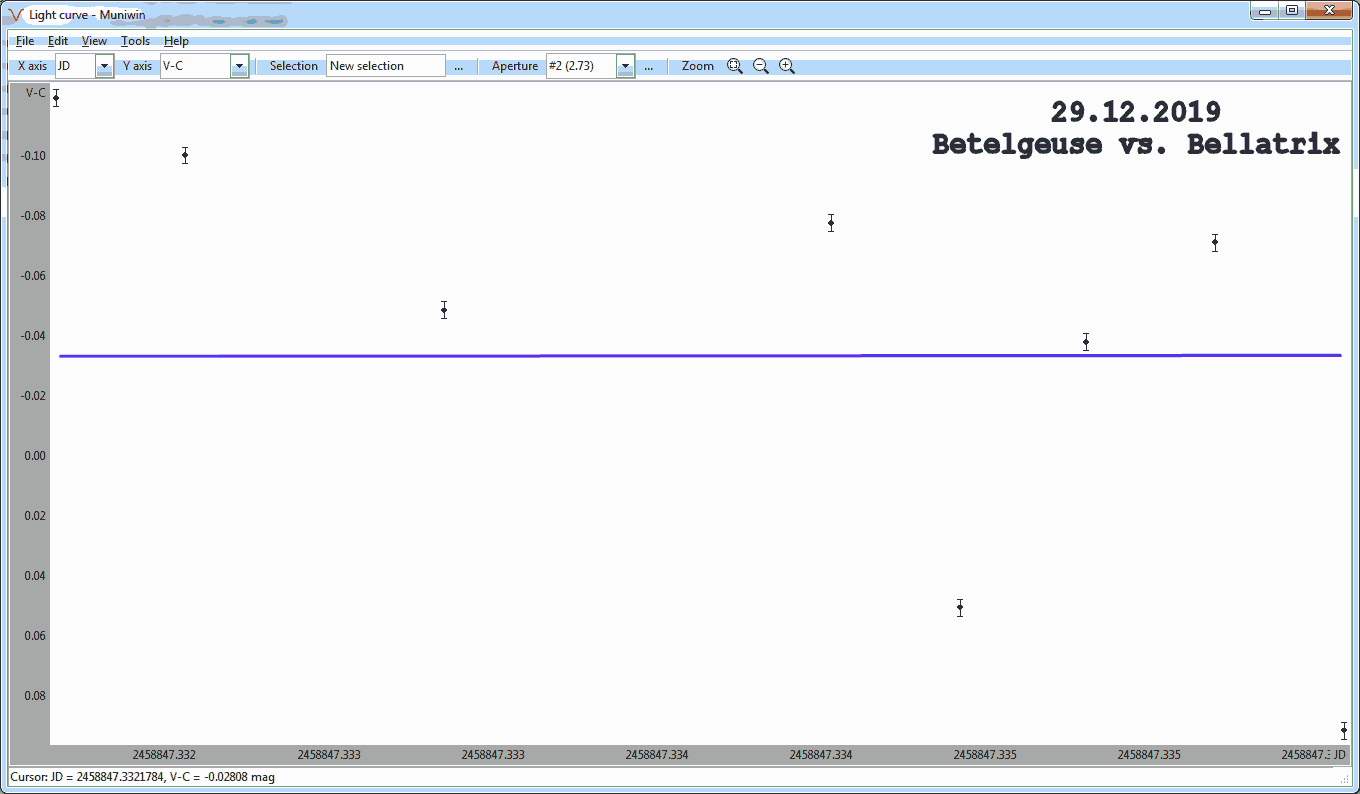Click the zoom in magnifier icon
The width and height of the screenshot is (1360, 794).
pyautogui.click(x=787, y=66)
